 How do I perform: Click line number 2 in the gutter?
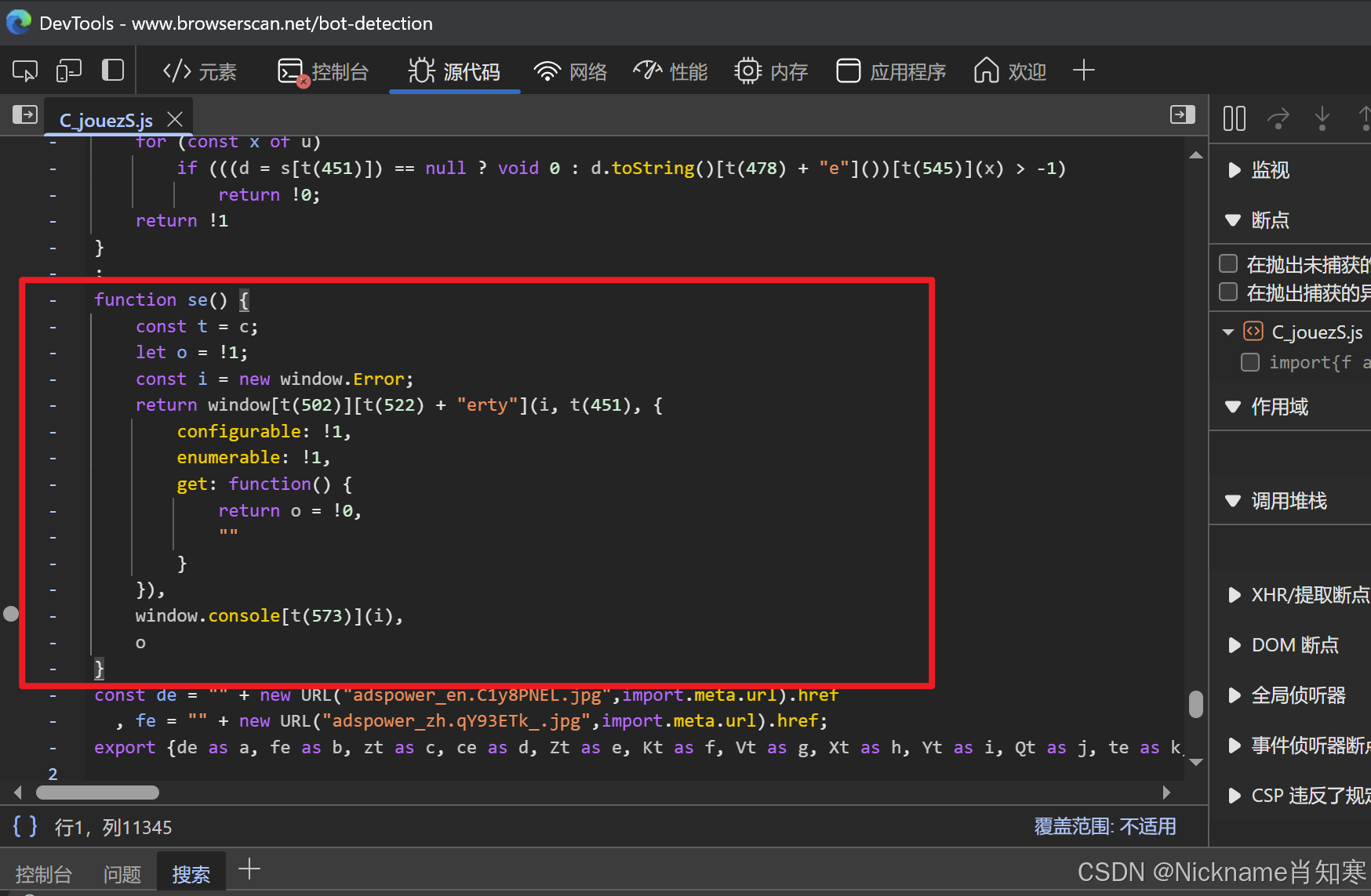tap(53, 774)
